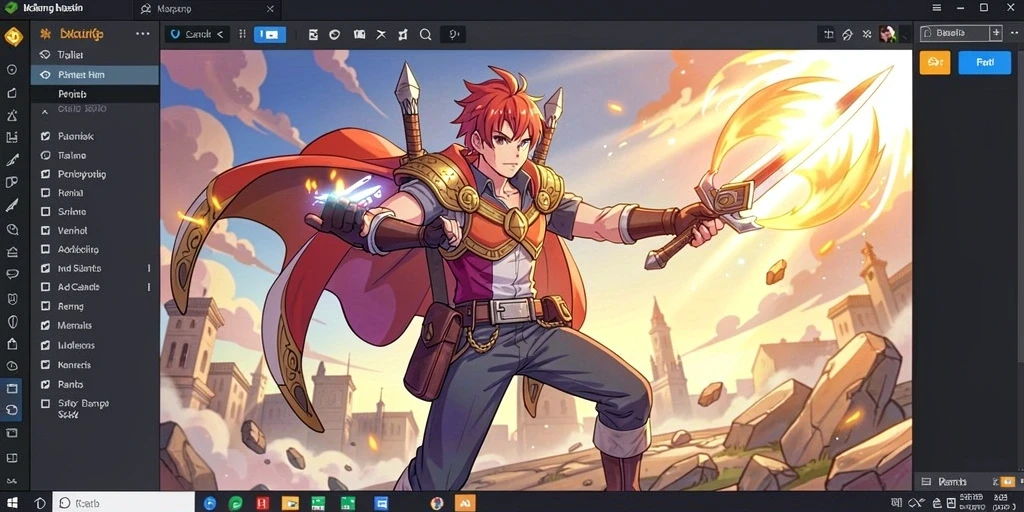Click the orange button in right panel
The image size is (1024, 512).
[x=935, y=62]
